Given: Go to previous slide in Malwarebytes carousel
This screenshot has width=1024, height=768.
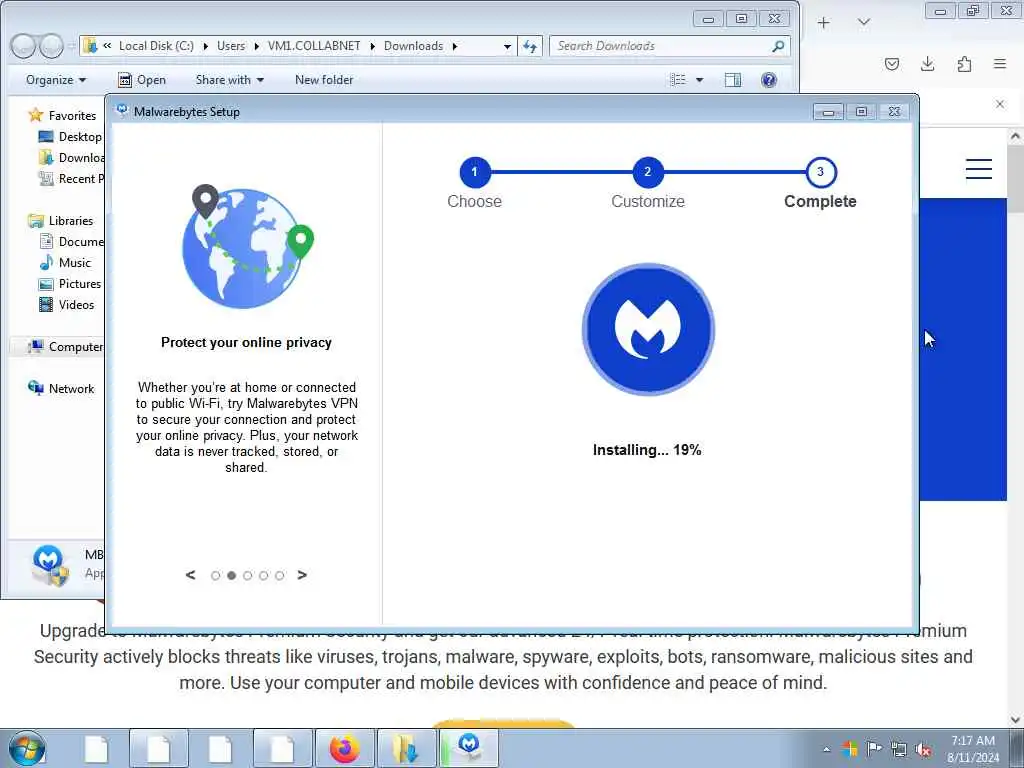Looking at the screenshot, I should (x=190, y=575).
